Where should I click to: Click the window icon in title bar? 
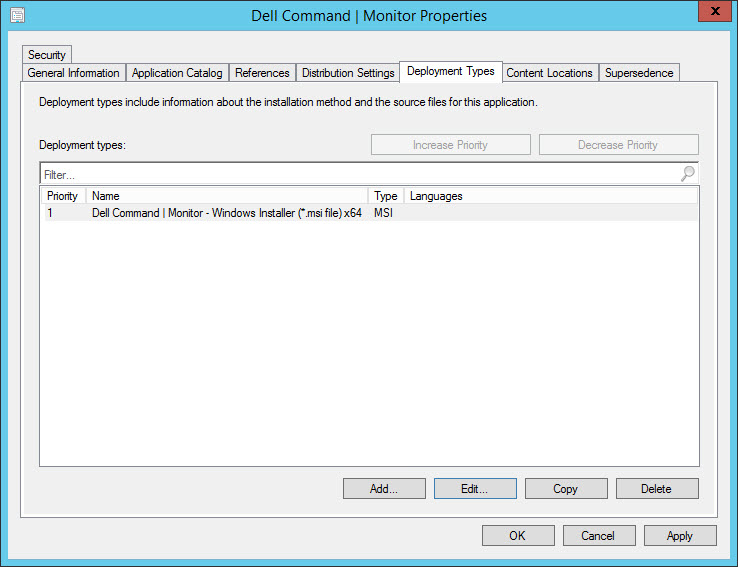pyautogui.click(x=17, y=15)
